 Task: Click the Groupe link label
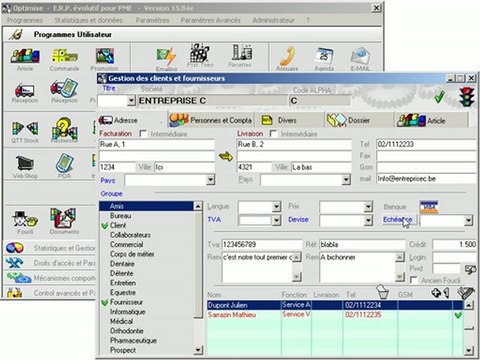[x=111, y=194]
